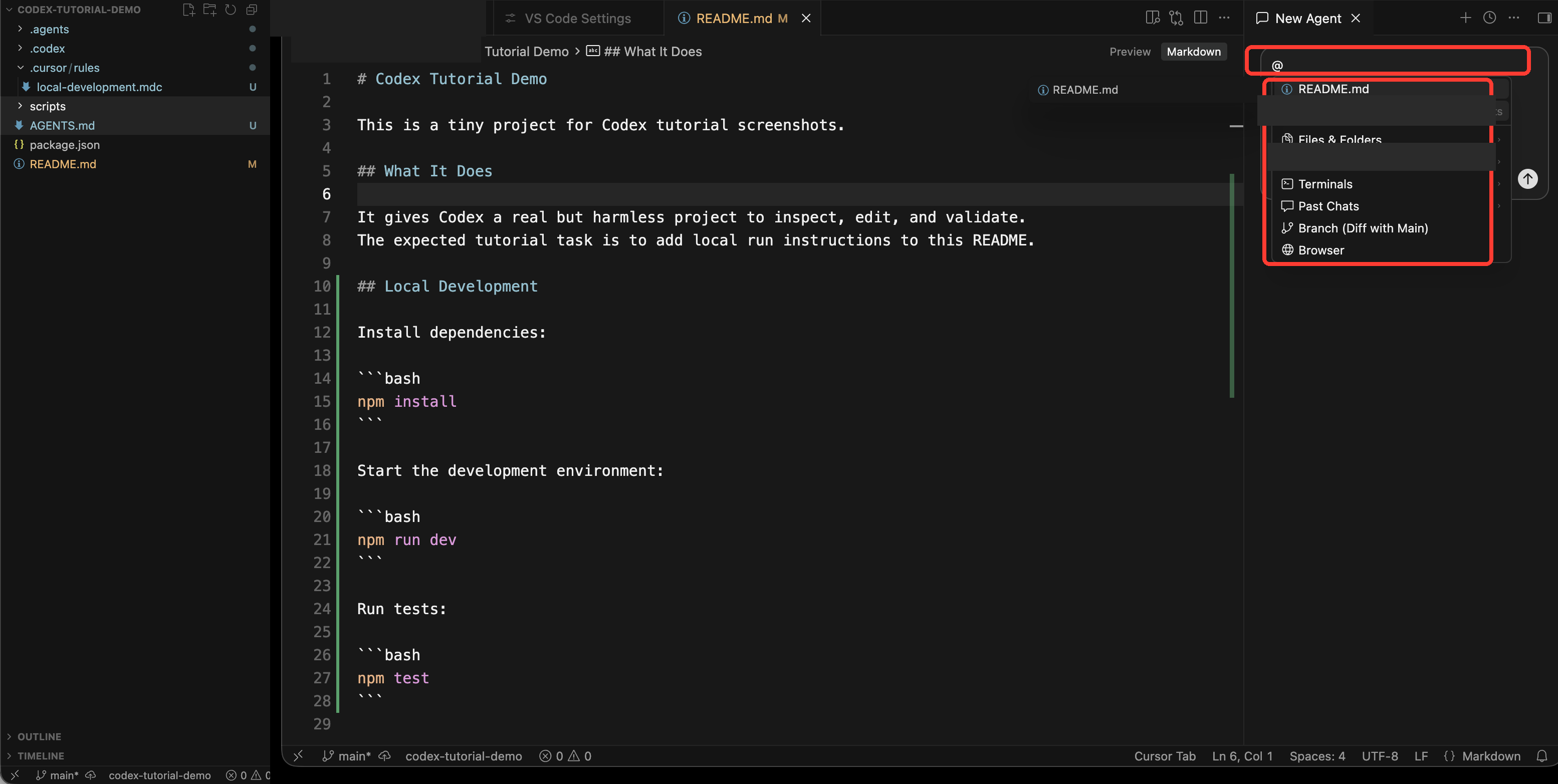The image size is (1558, 784).
Task: Open the notifications bell in status bar
Action: (x=1541, y=755)
